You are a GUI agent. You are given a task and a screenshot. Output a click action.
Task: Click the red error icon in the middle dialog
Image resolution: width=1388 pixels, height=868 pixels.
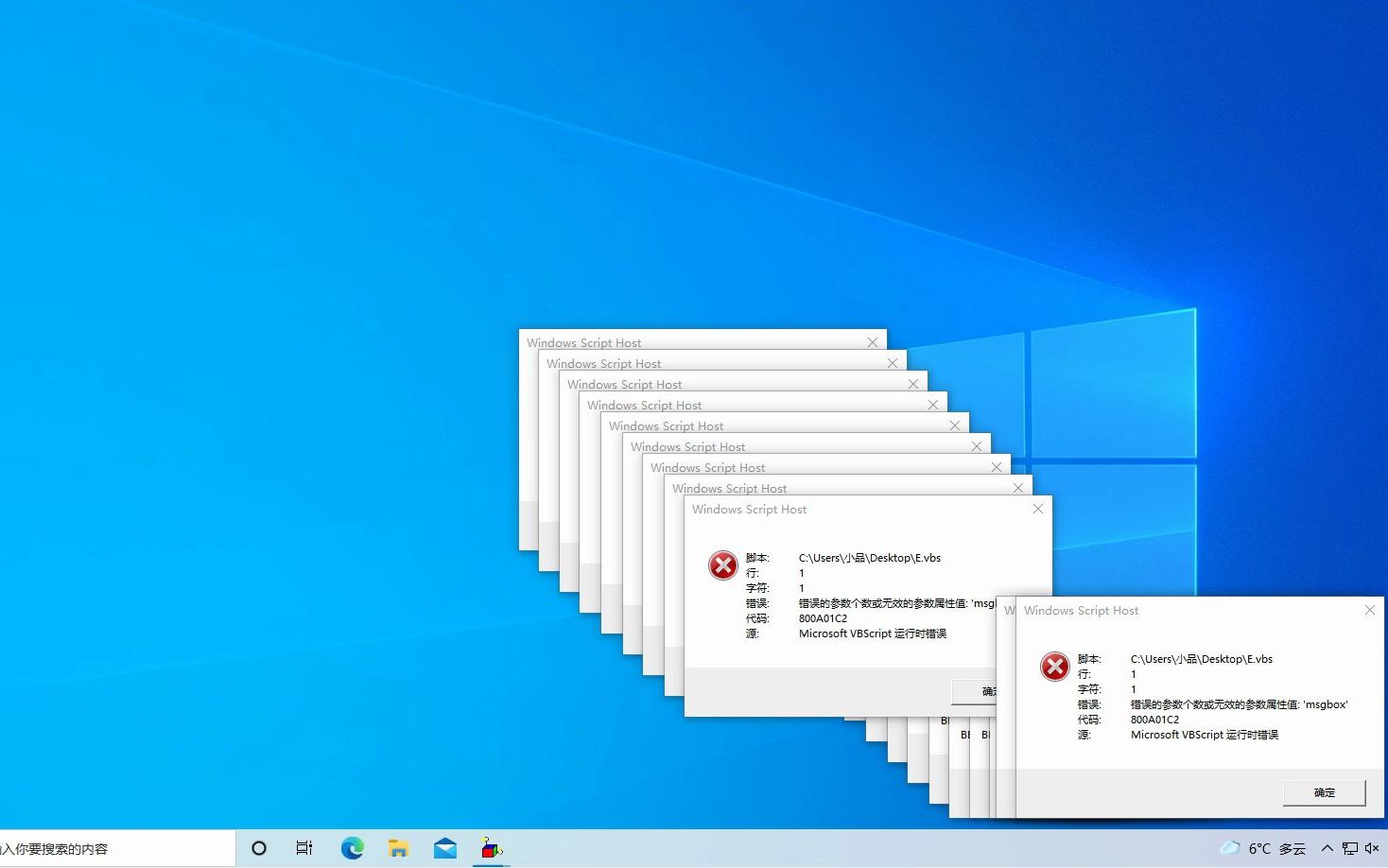coord(723,565)
